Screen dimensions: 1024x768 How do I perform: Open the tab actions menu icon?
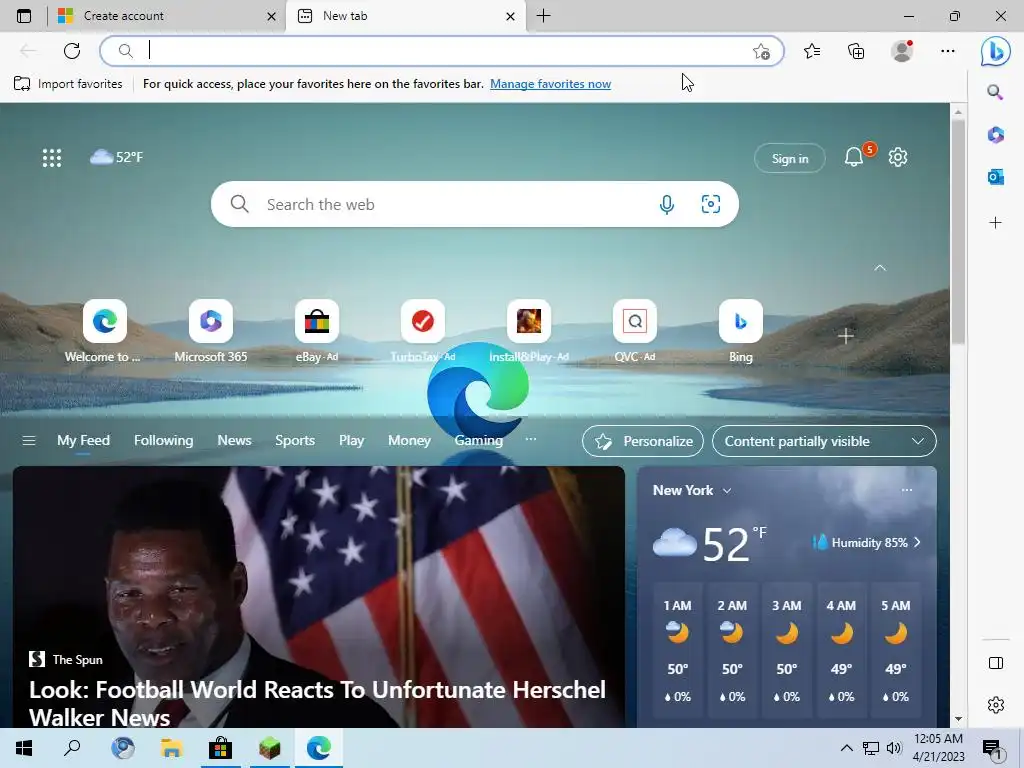(24, 16)
